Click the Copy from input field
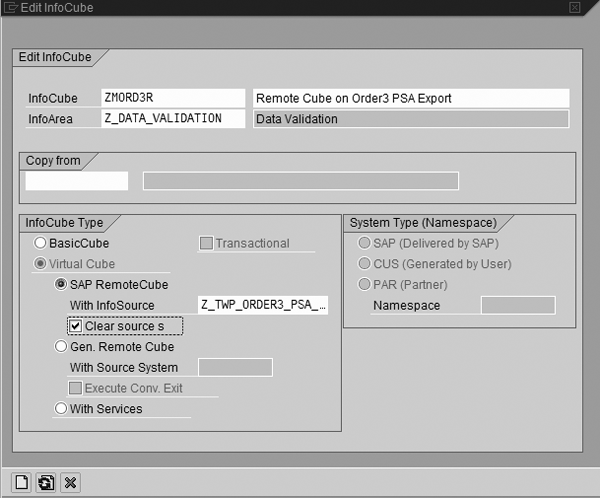The height and width of the screenshot is (498, 600). [x=76, y=181]
